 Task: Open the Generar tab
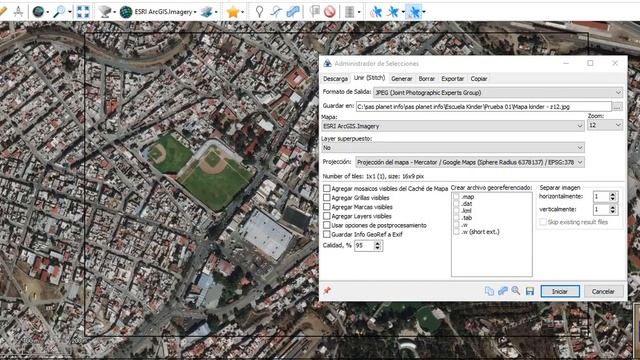pos(401,79)
